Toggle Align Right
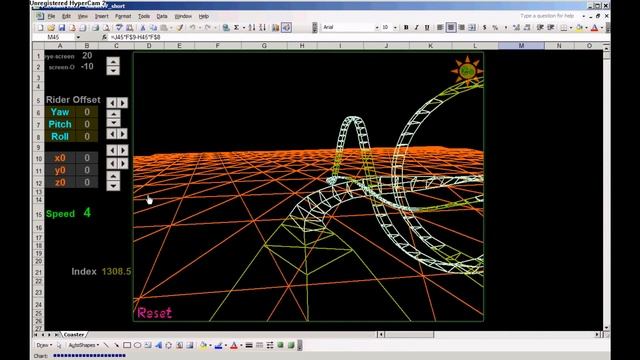The image size is (640, 360). [x=461, y=27]
